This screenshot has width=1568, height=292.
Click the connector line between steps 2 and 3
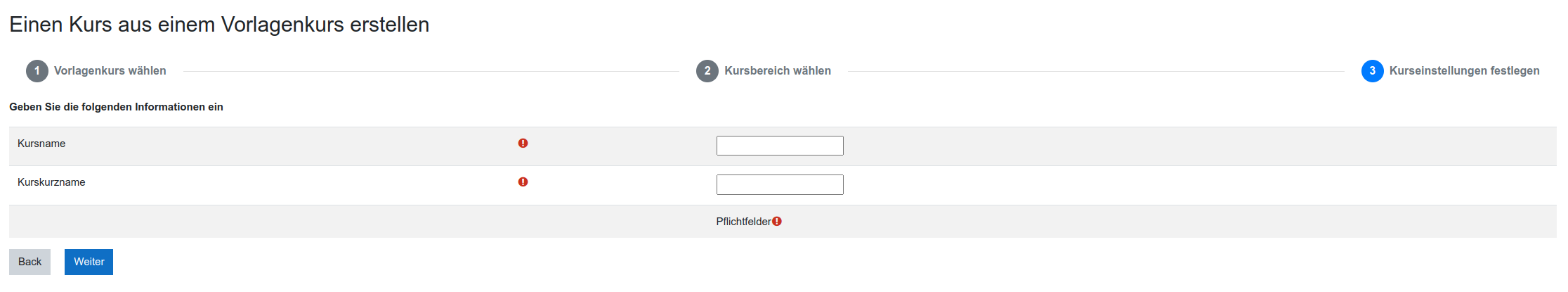[x=1096, y=71]
